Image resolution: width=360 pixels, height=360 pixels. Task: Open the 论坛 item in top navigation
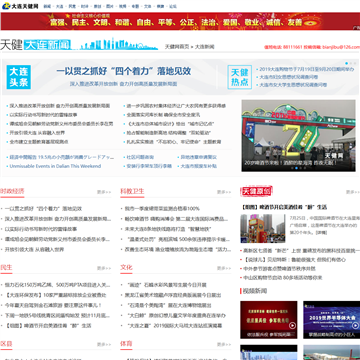tap(173, 6)
